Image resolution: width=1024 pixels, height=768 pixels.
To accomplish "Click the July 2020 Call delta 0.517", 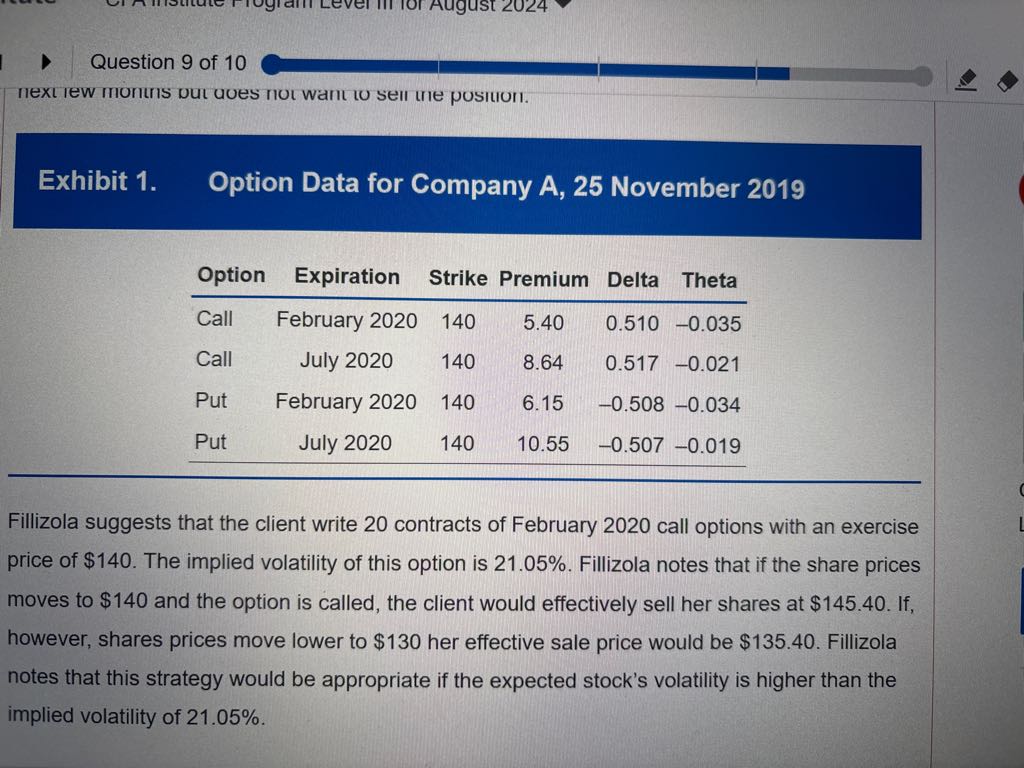I will point(632,364).
